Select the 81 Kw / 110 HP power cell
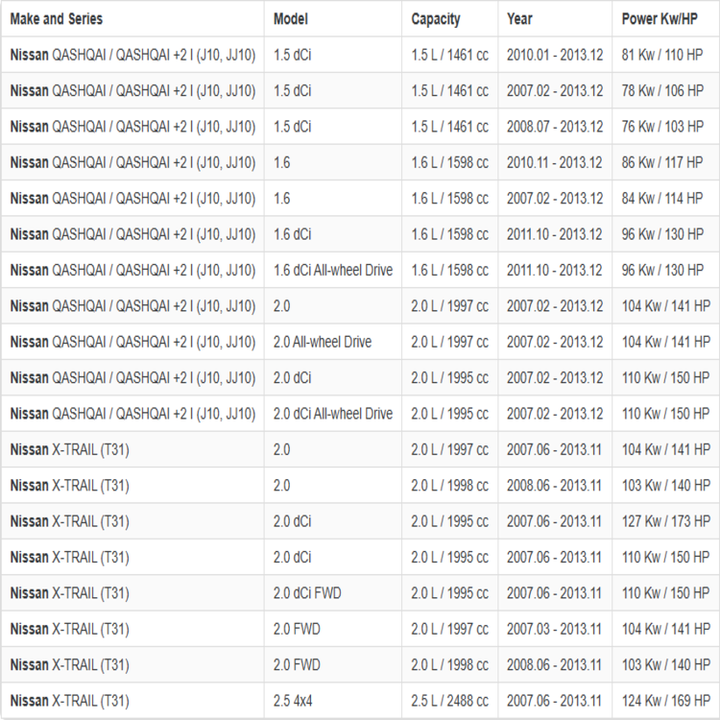This screenshot has width=720, height=720. [x=663, y=55]
